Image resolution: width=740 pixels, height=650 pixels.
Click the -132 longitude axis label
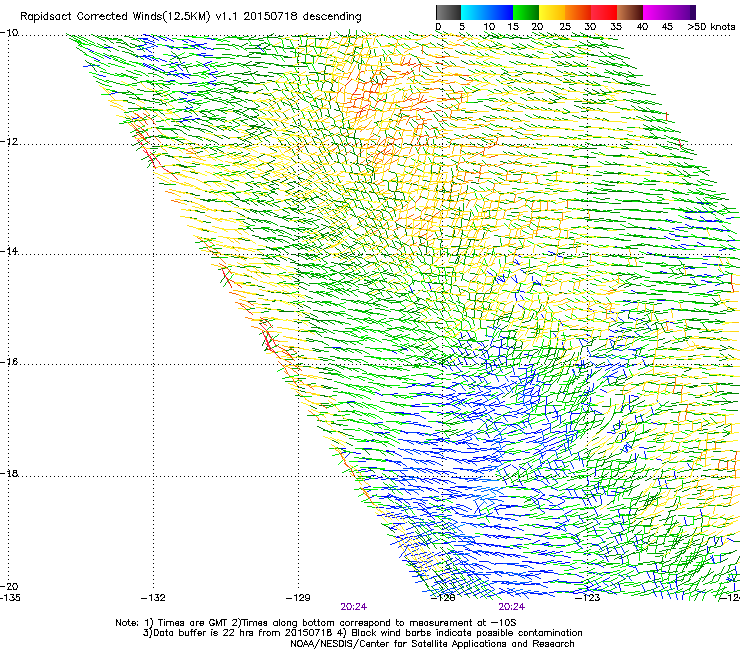153,598
